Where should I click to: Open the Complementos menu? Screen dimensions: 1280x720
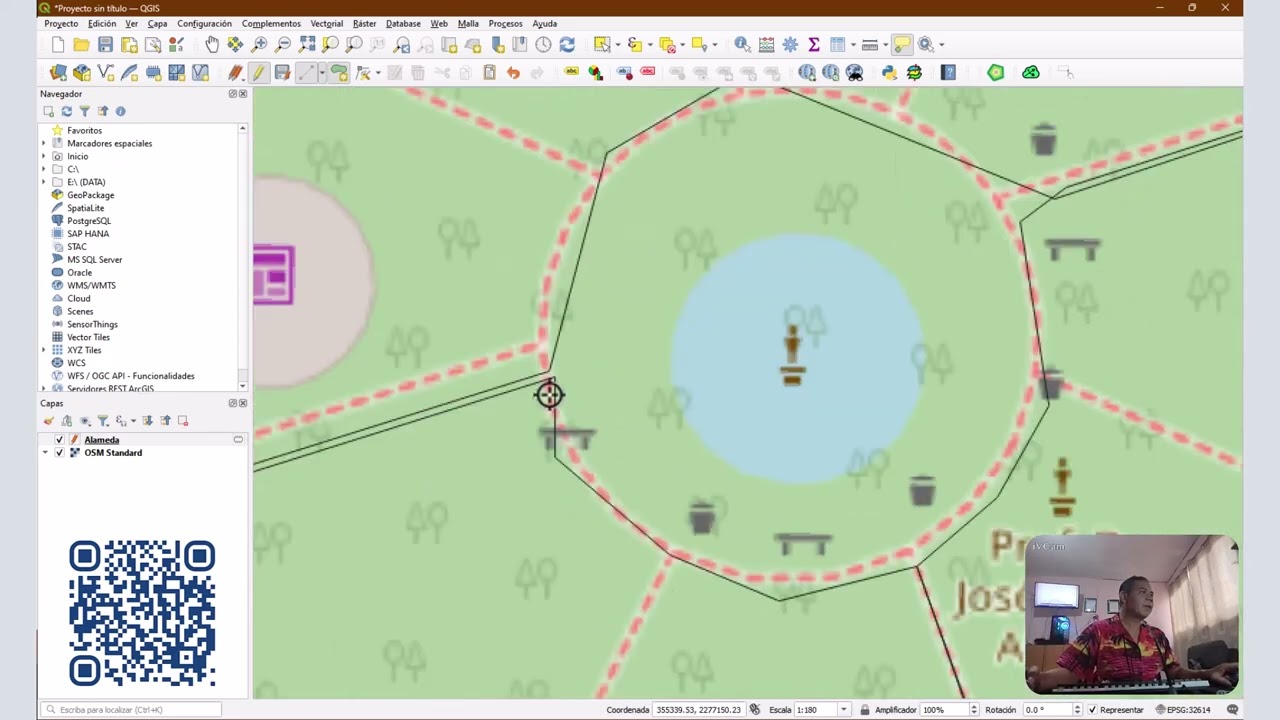pos(271,23)
